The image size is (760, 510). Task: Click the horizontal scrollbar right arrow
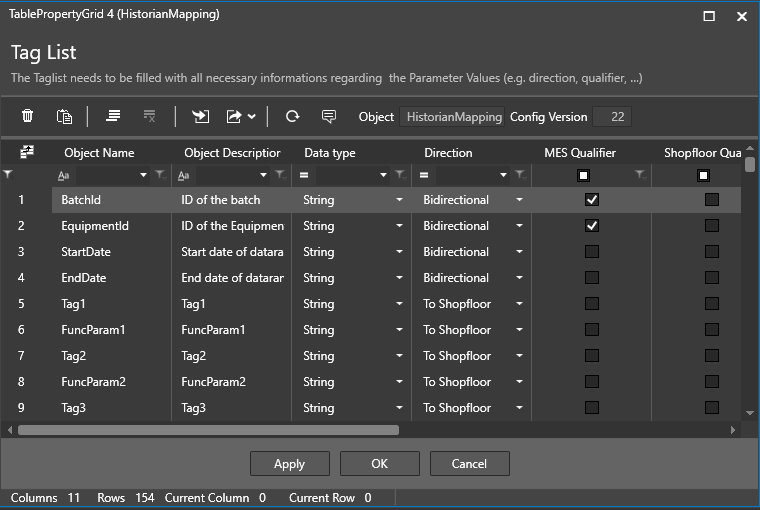click(x=733, y=430)
